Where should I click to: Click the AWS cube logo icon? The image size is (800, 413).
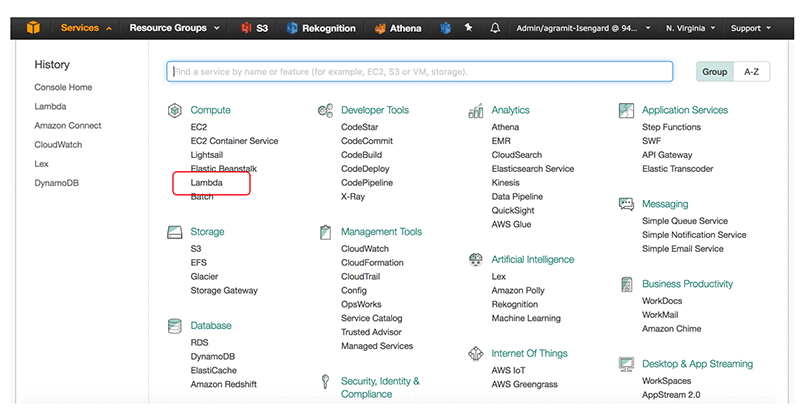[x=33, y=28]
